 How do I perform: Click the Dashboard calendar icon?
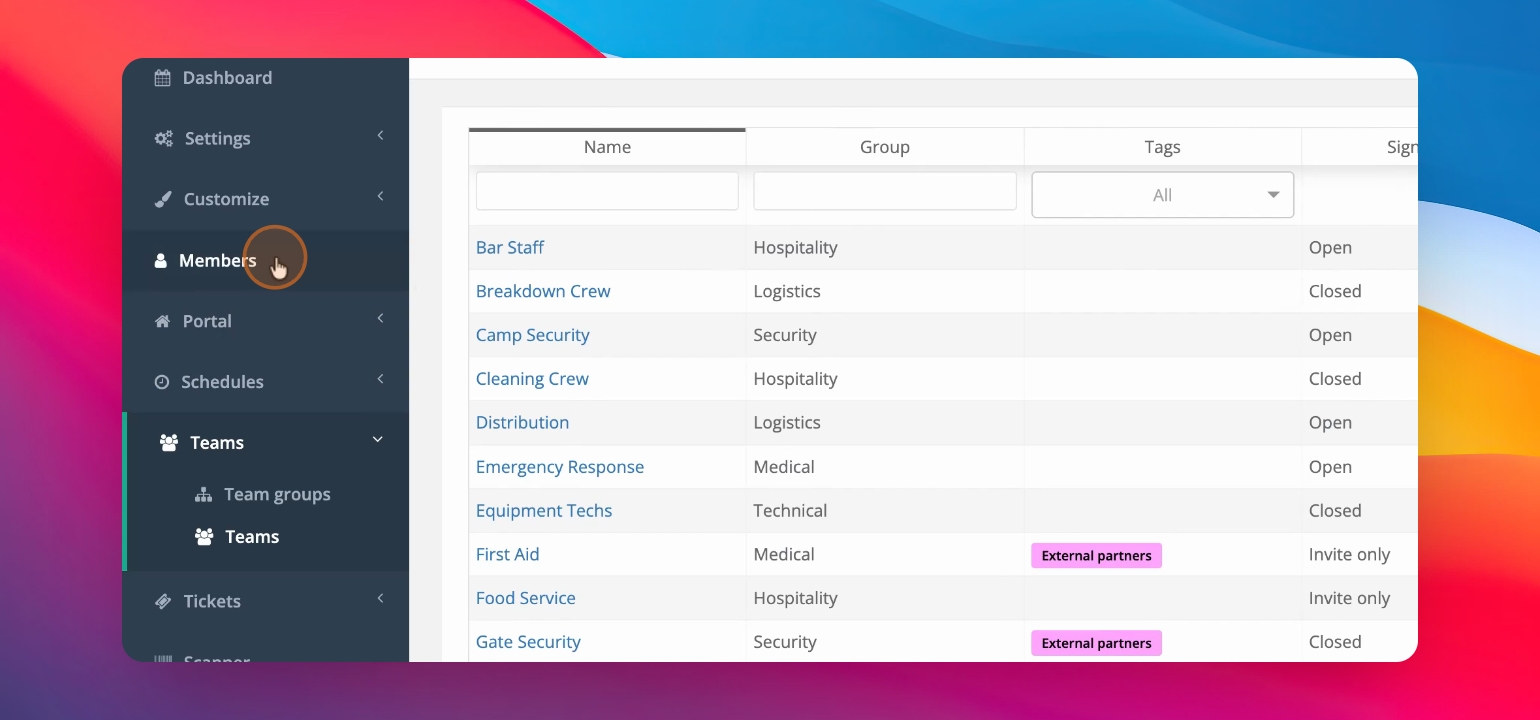[x=162, y=78]
